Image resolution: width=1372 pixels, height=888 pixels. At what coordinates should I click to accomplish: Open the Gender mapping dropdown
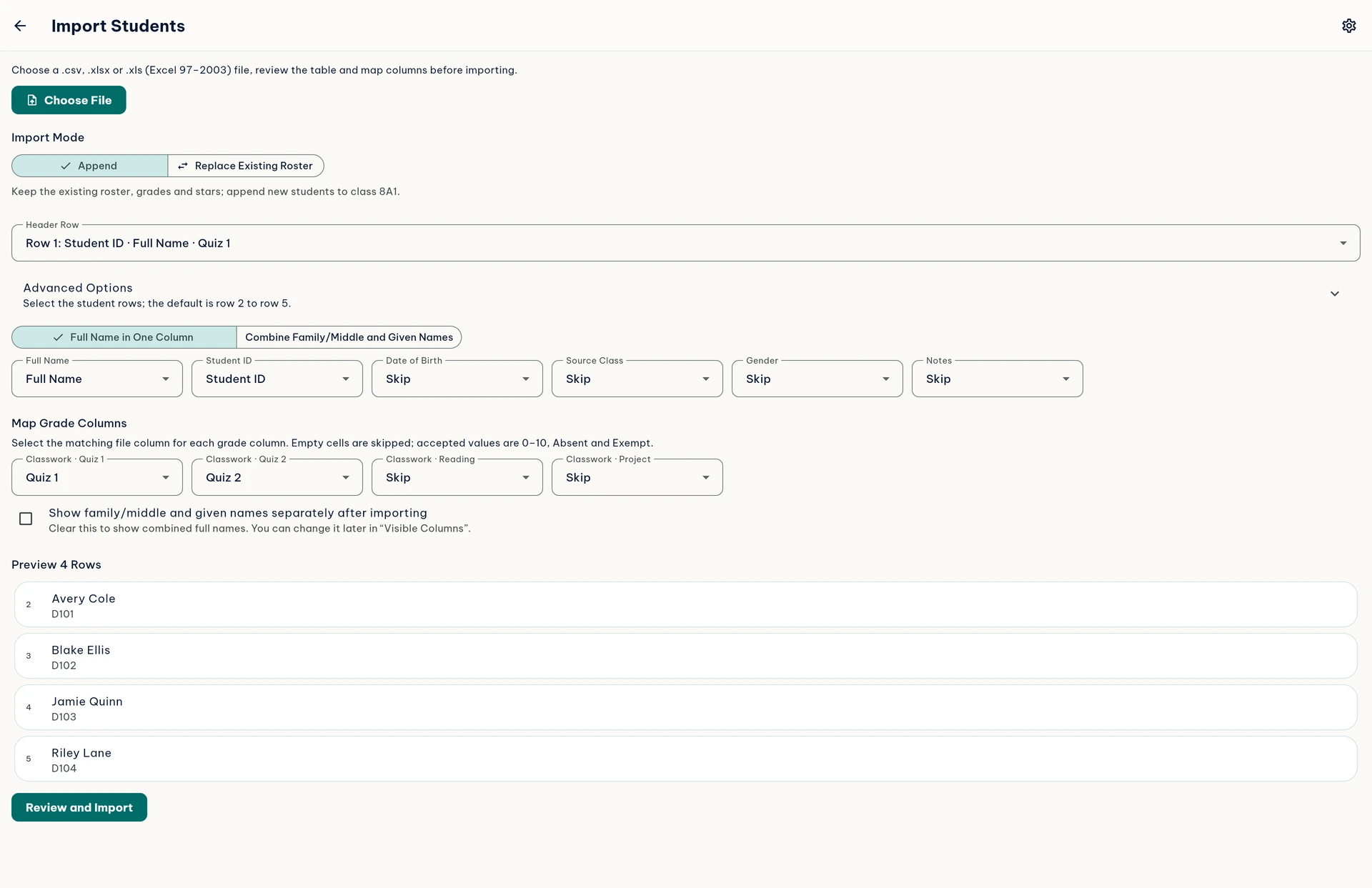click(817, 379)
